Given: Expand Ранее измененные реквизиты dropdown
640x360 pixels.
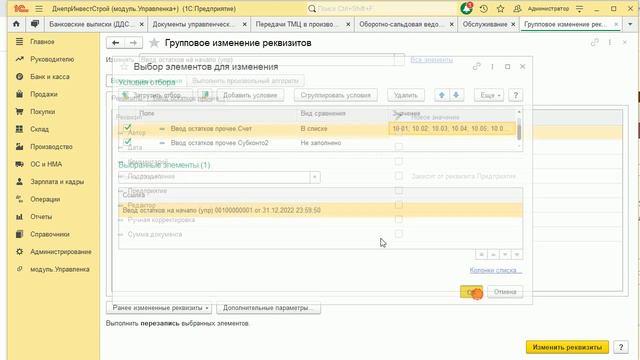Looking at the screenshot, I should [159, 308].
